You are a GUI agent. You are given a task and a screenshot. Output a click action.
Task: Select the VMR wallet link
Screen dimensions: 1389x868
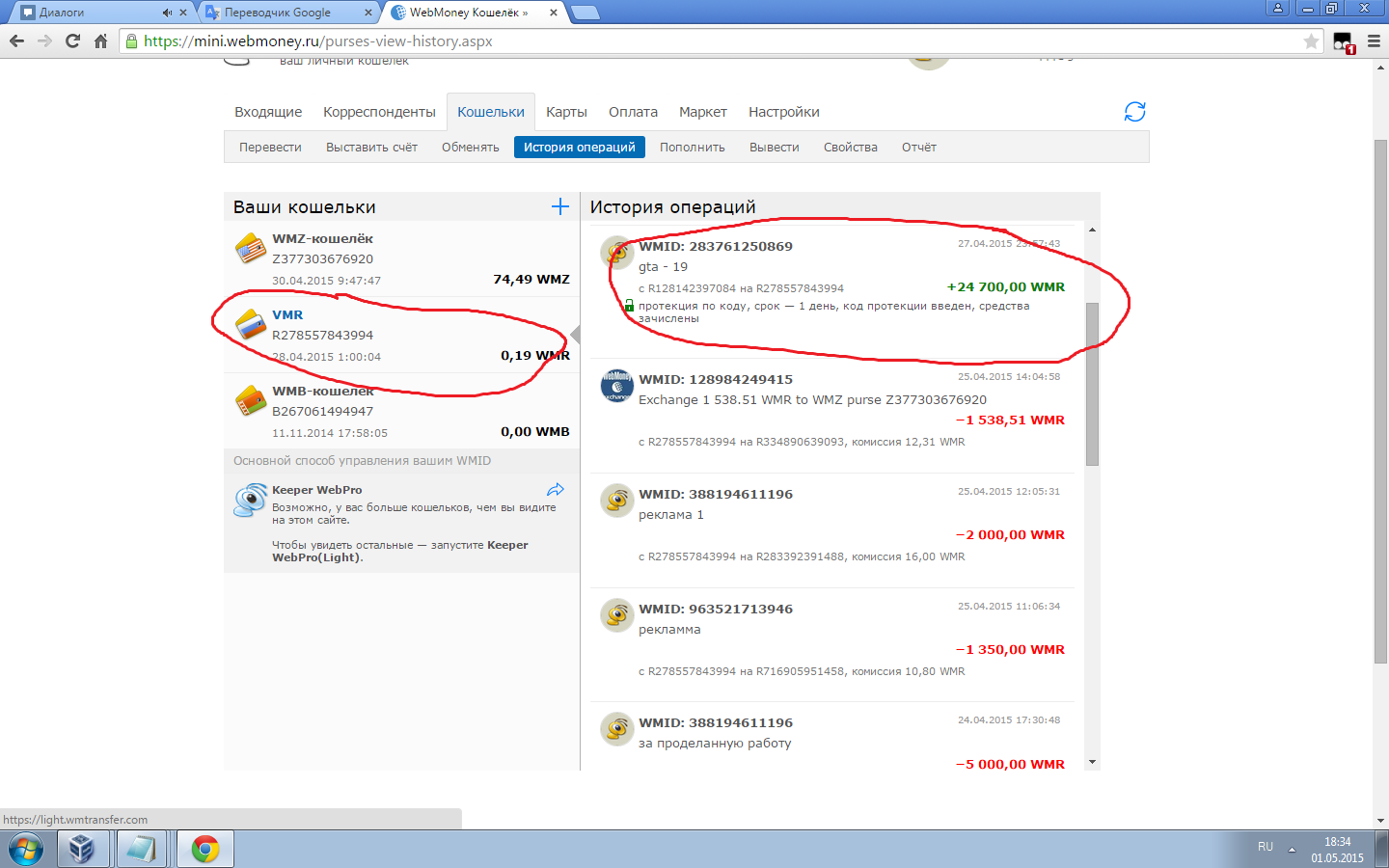pos(287,314)
